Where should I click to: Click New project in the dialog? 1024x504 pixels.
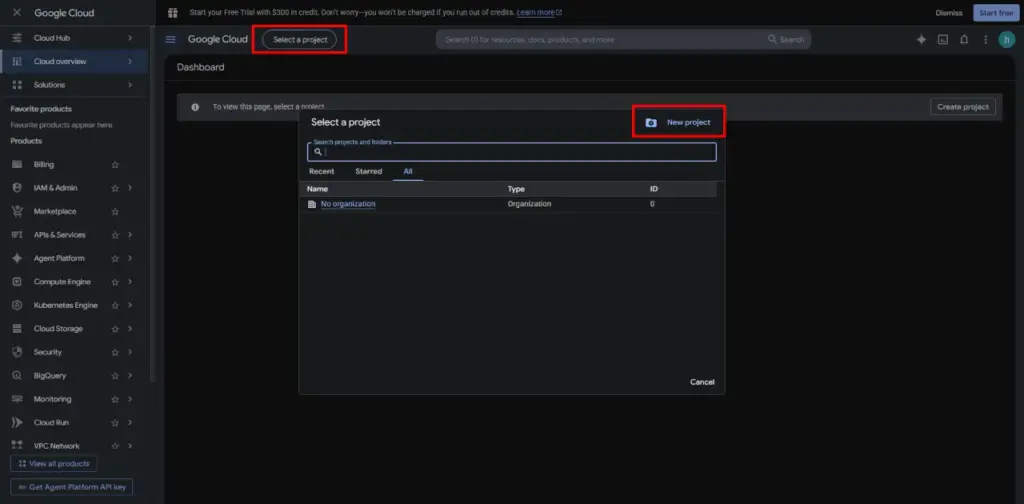pos(678,123)
